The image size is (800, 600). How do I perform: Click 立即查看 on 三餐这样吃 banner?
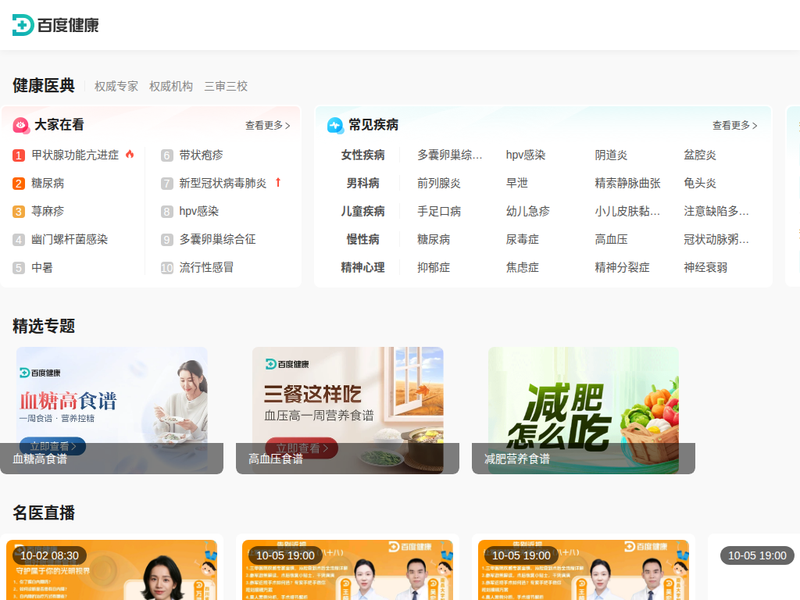click(x=302, y=448)
